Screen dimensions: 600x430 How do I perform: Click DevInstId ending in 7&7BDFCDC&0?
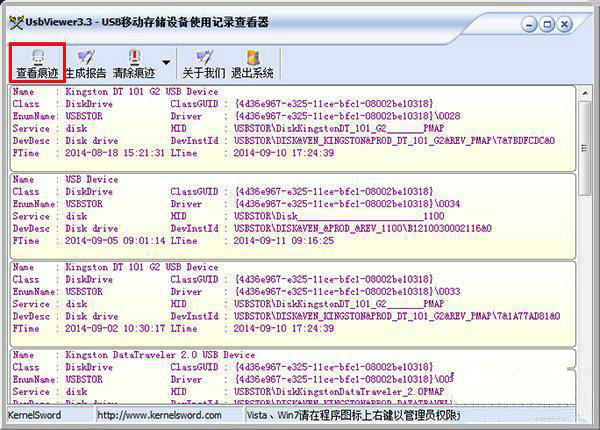(x=394, y=141)
